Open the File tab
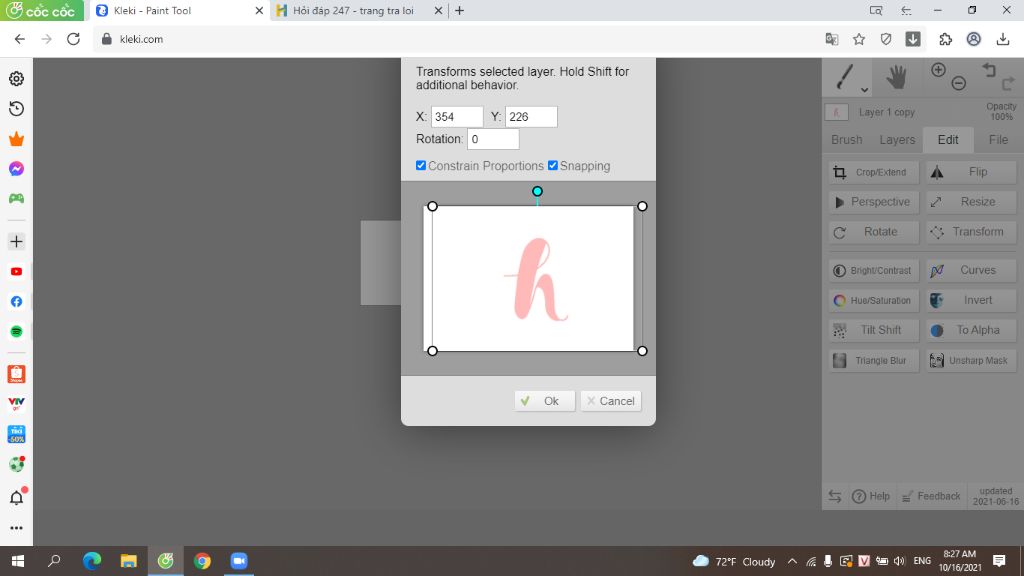Viewport: 1024px width, 576px height. tap(998, 140)
